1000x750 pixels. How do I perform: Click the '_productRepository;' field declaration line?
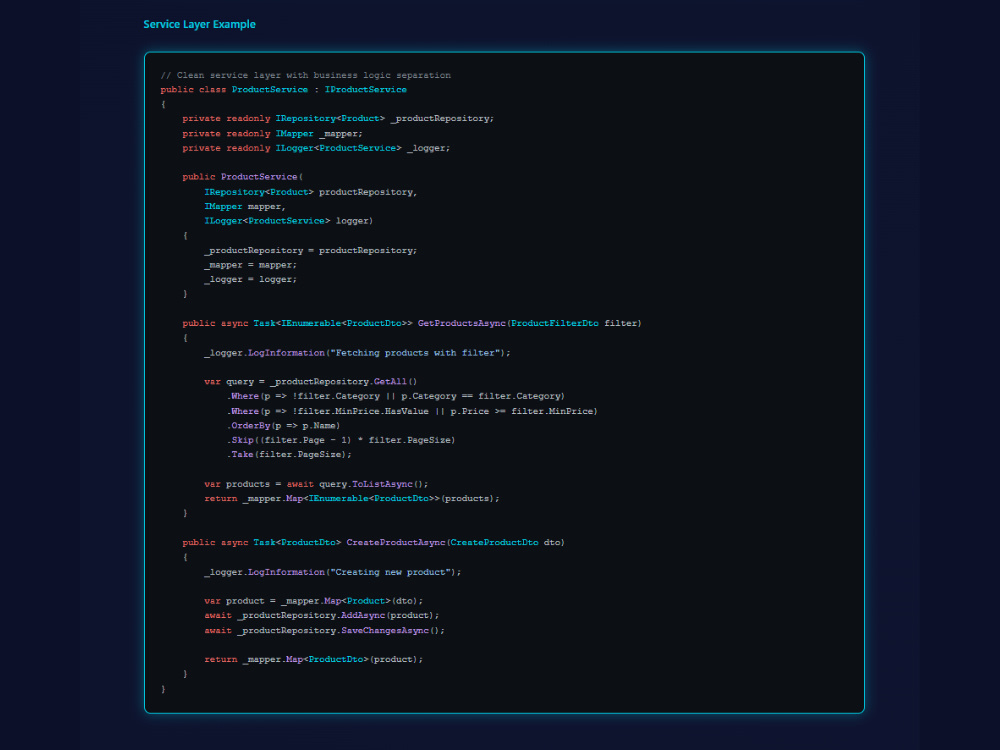pos(338,119)
